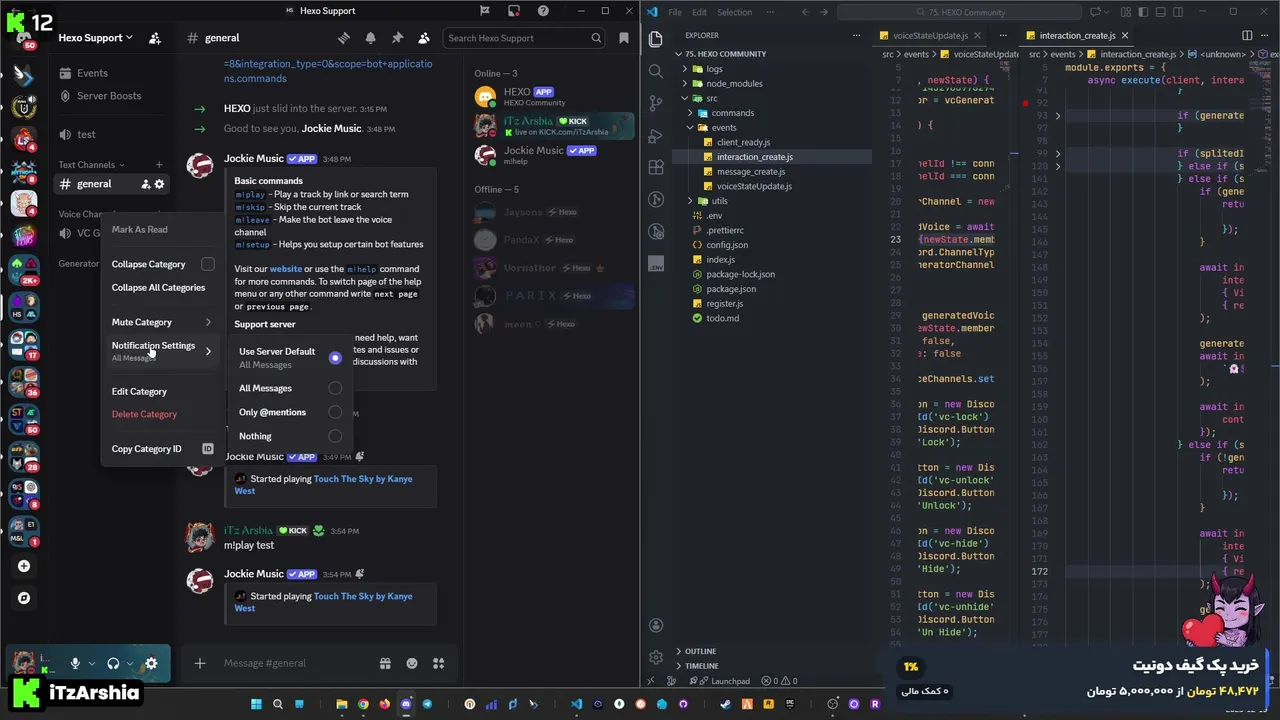The height and width of the screenshot is (720, 1280).
Task: Expand Hexo Support server dropdown
Action: [x=95, y=38]
